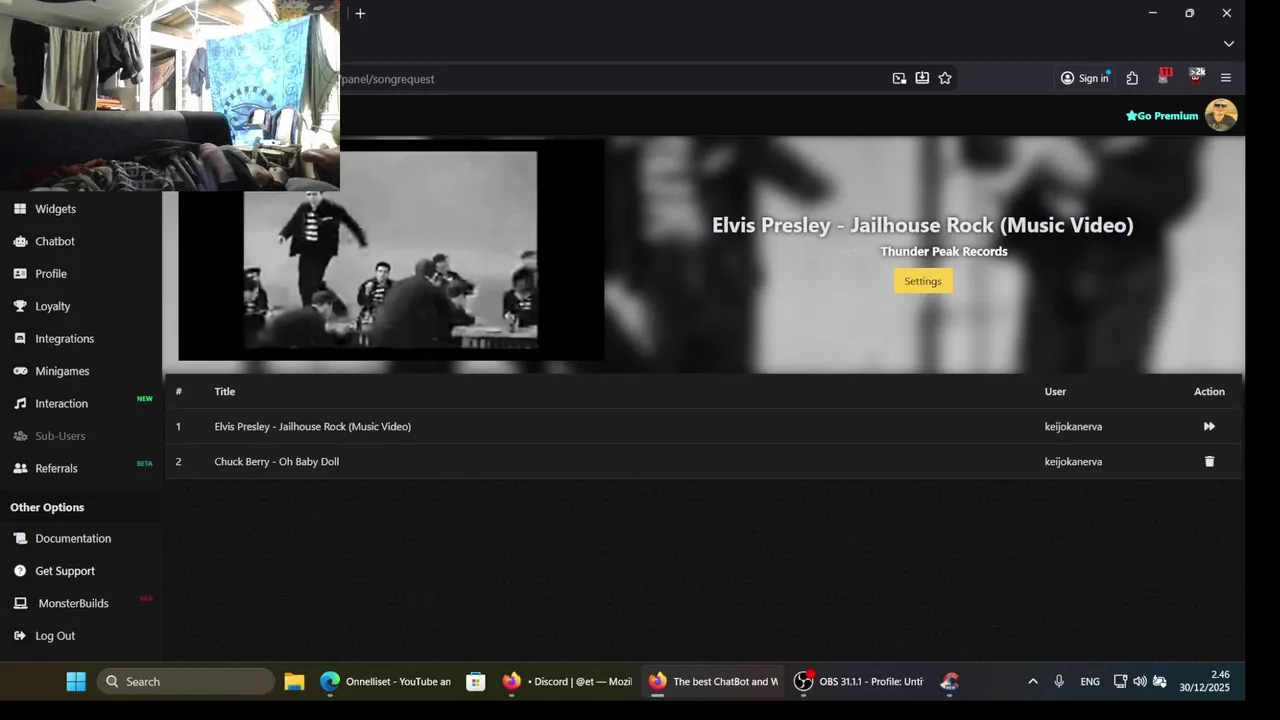Screen dimensions: 1280x720
Task: Delete the Chuck Berry song request
Action: pos(1209,461)
